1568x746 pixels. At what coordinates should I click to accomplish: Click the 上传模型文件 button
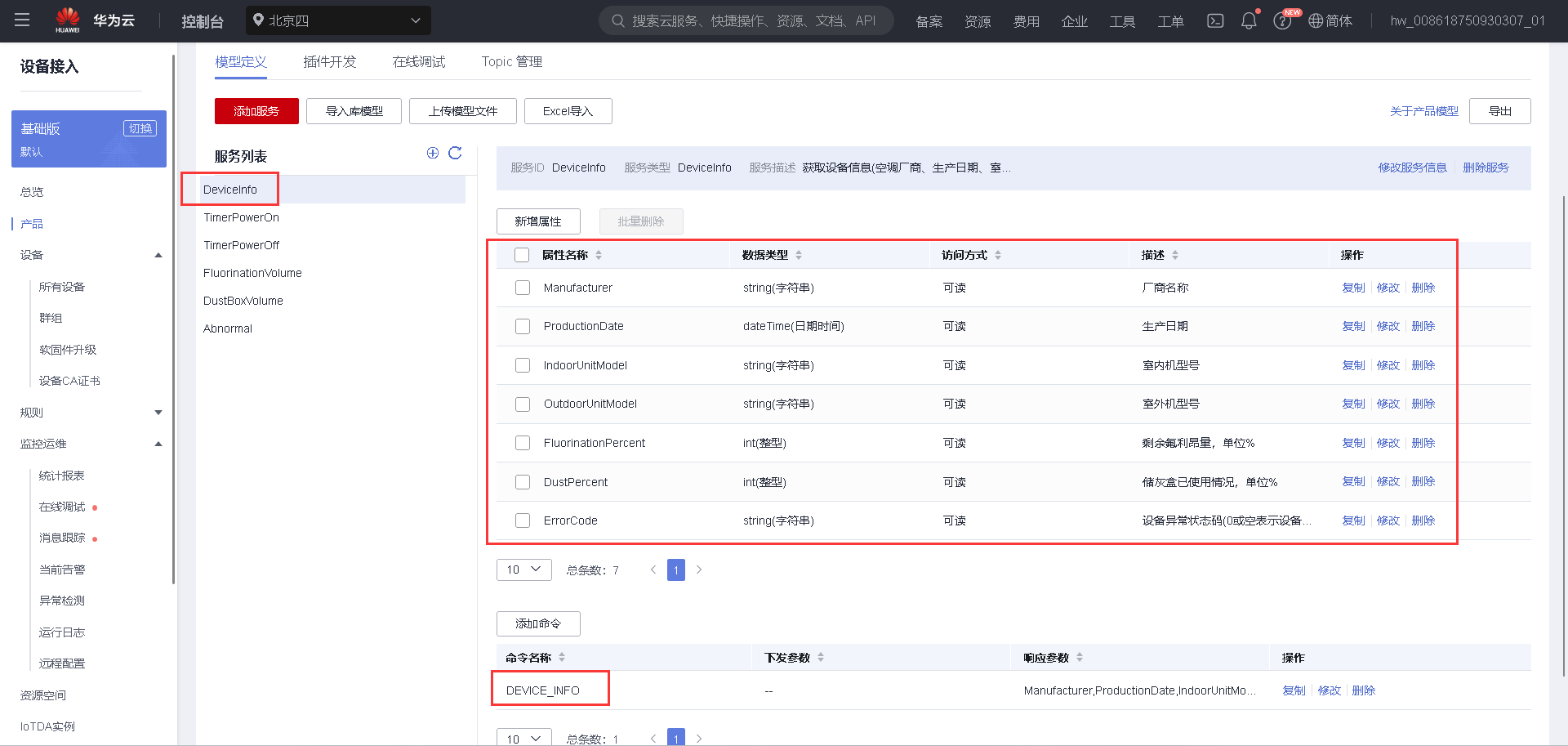pyautogui.click(x=463, y=111)
